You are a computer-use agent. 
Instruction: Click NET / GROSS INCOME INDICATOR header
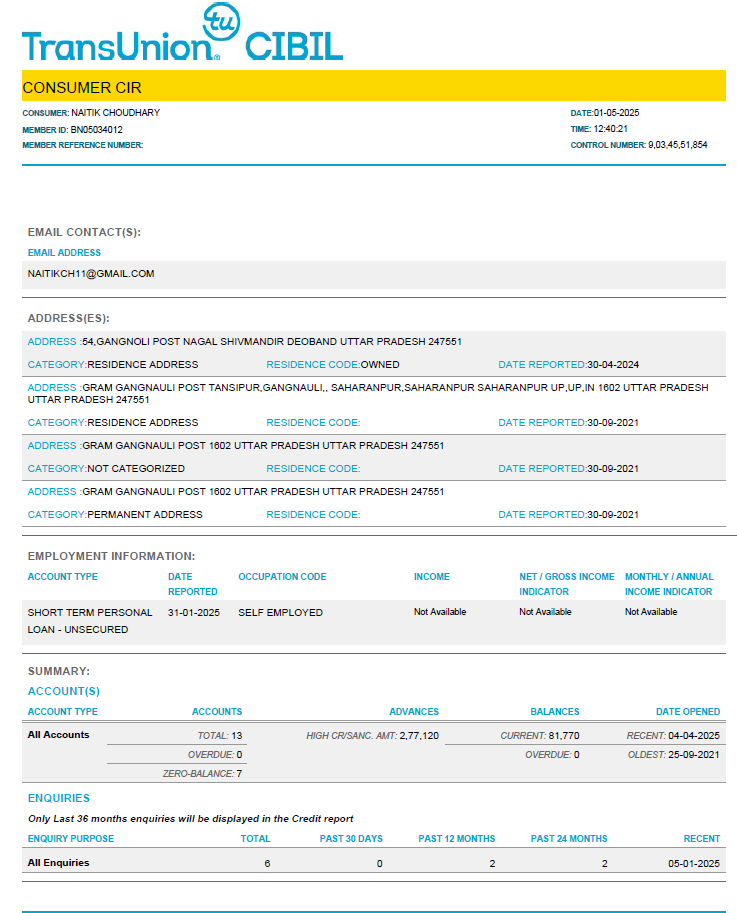(x=567, y=584)
